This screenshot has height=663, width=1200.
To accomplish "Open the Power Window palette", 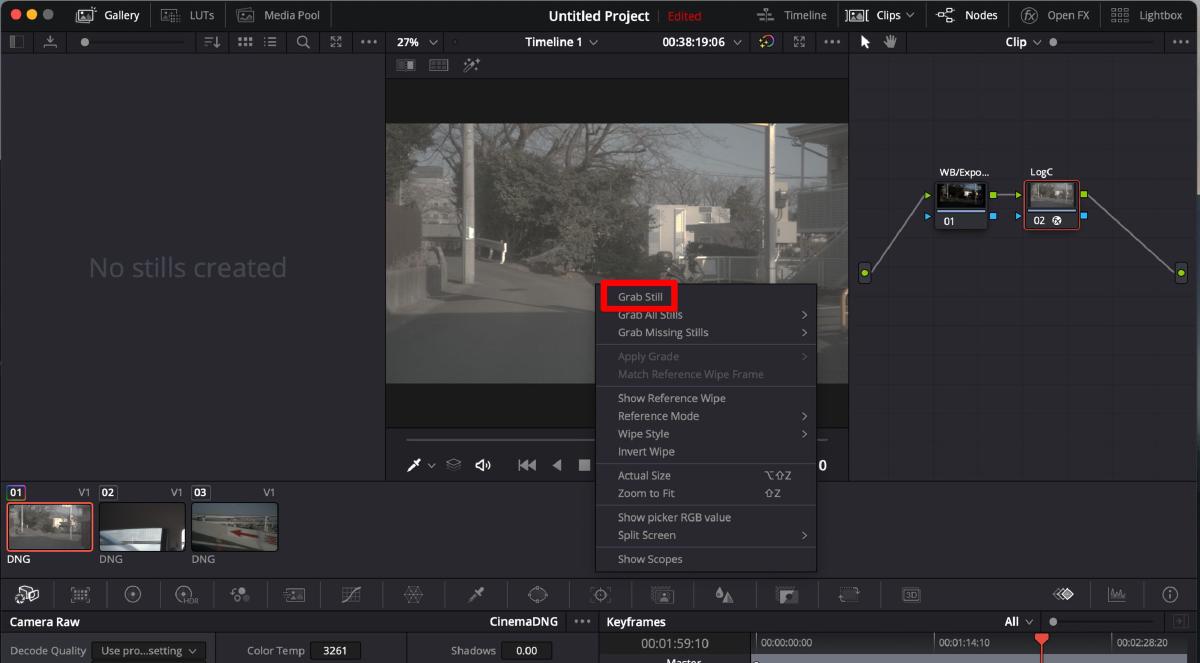I will (538, 594).
